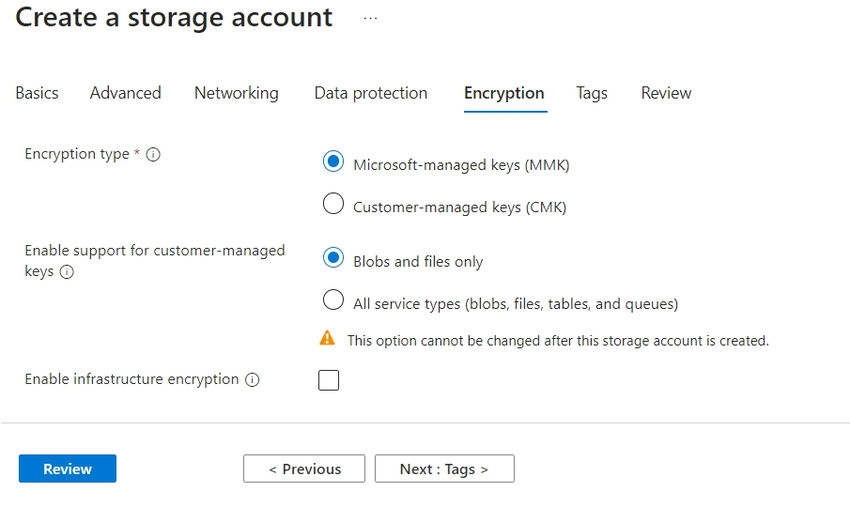Go back with Previous button
Screen dimensions: 850x507
pos(304,469)
